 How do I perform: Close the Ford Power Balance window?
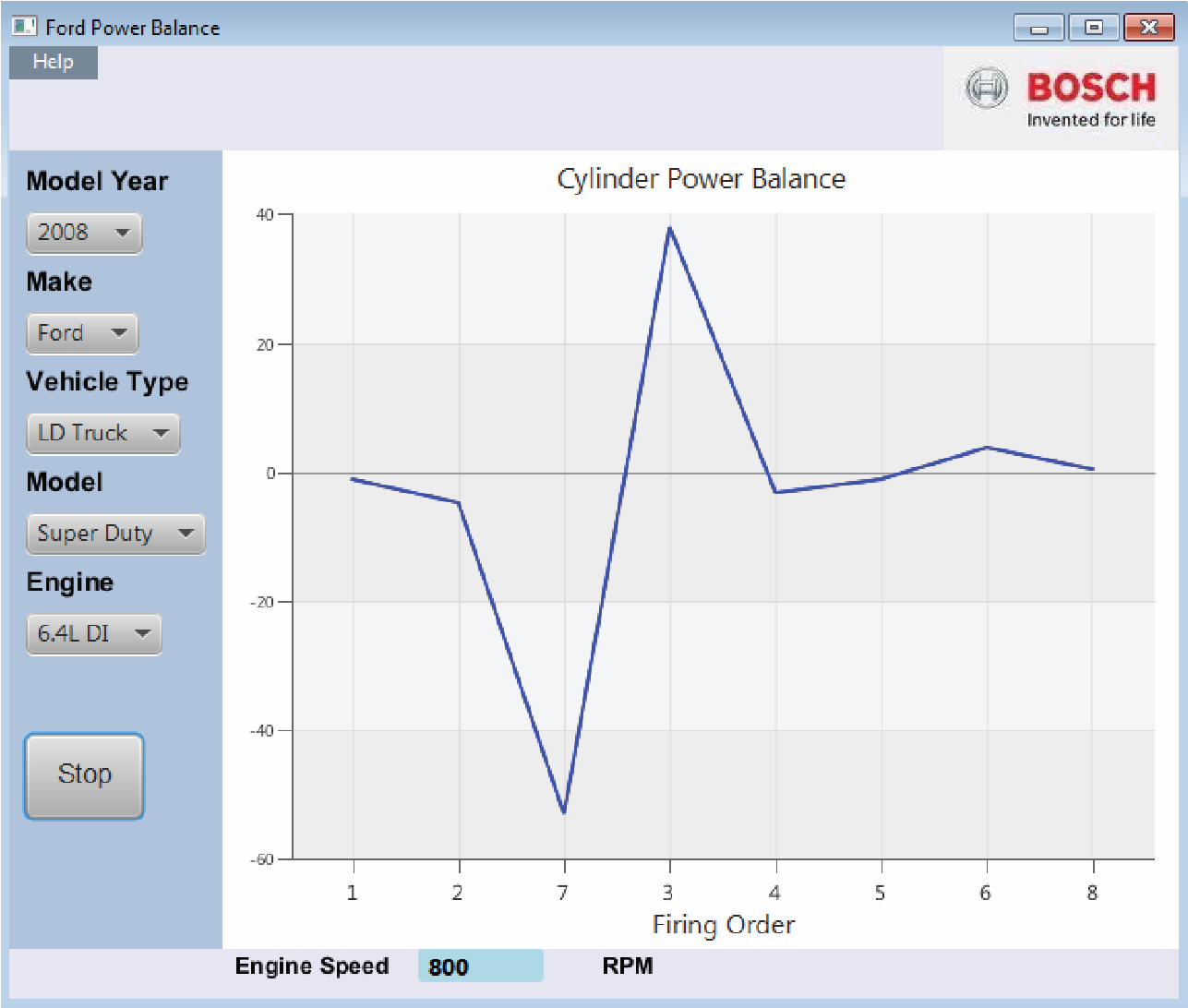pos(1148,28)
